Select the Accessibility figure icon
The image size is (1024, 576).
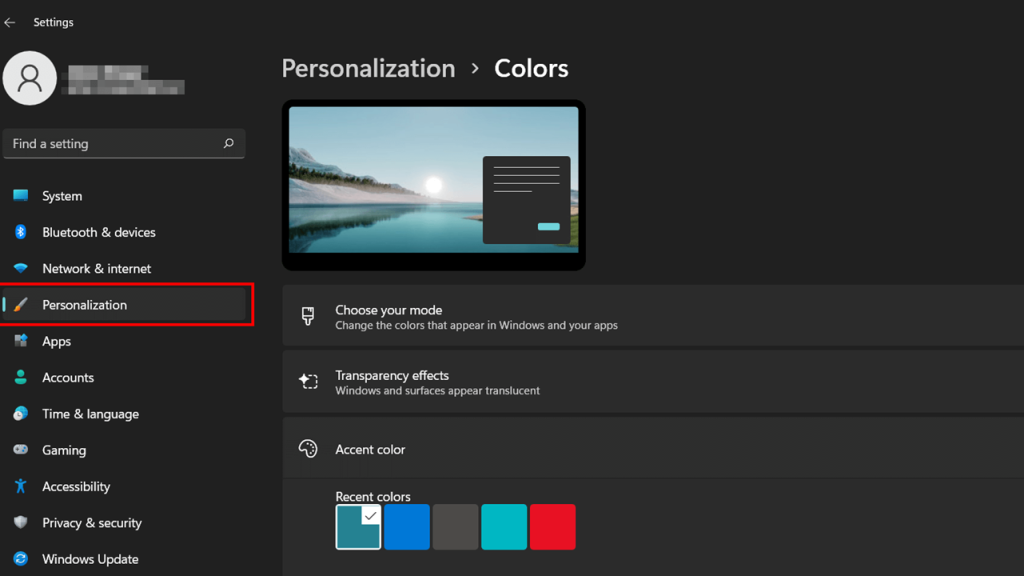[x=20, y=487]
